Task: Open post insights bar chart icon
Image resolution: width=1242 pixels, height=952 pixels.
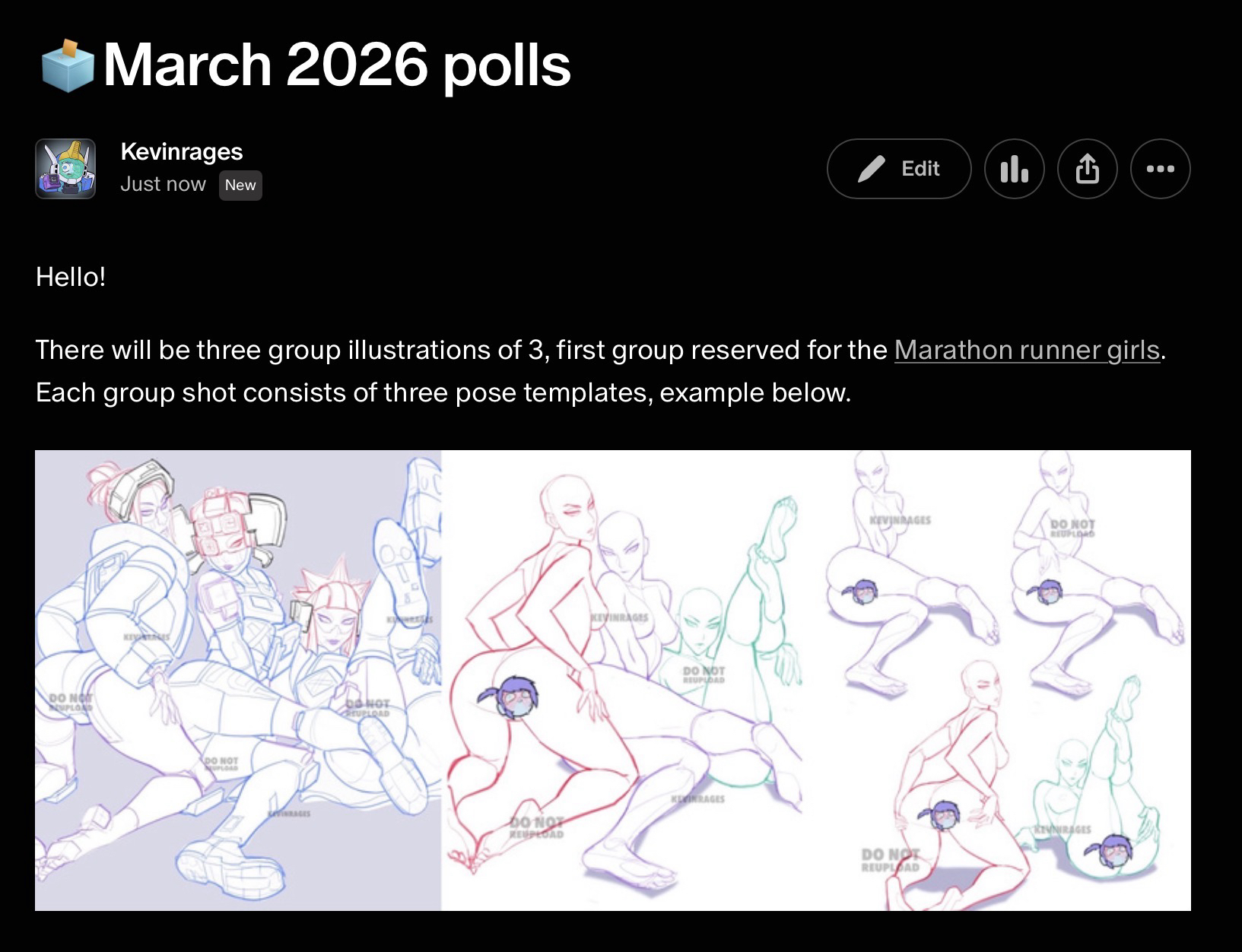Action: tap(1014, 169)
